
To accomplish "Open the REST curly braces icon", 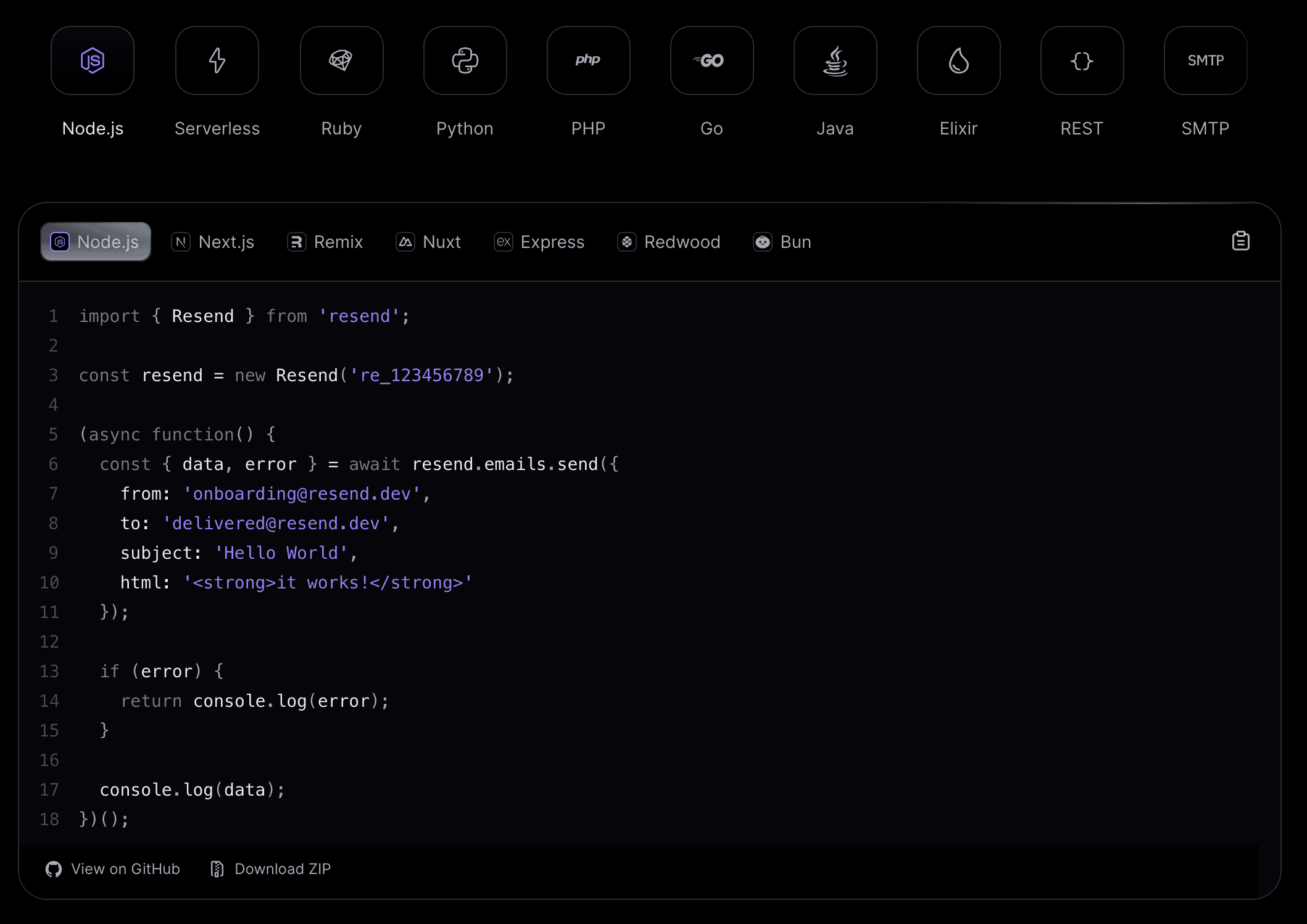I will [1082, 60].
